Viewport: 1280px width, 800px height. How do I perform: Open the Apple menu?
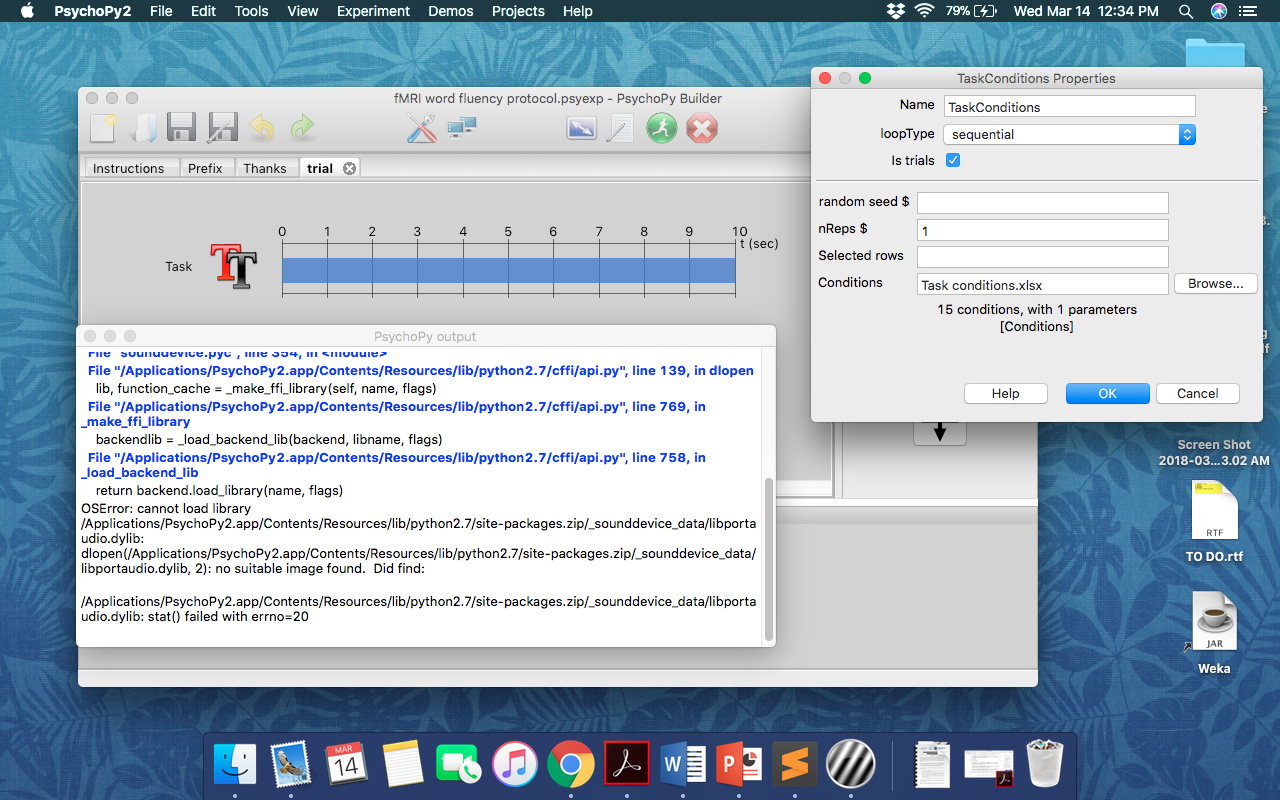coord(27,11)
